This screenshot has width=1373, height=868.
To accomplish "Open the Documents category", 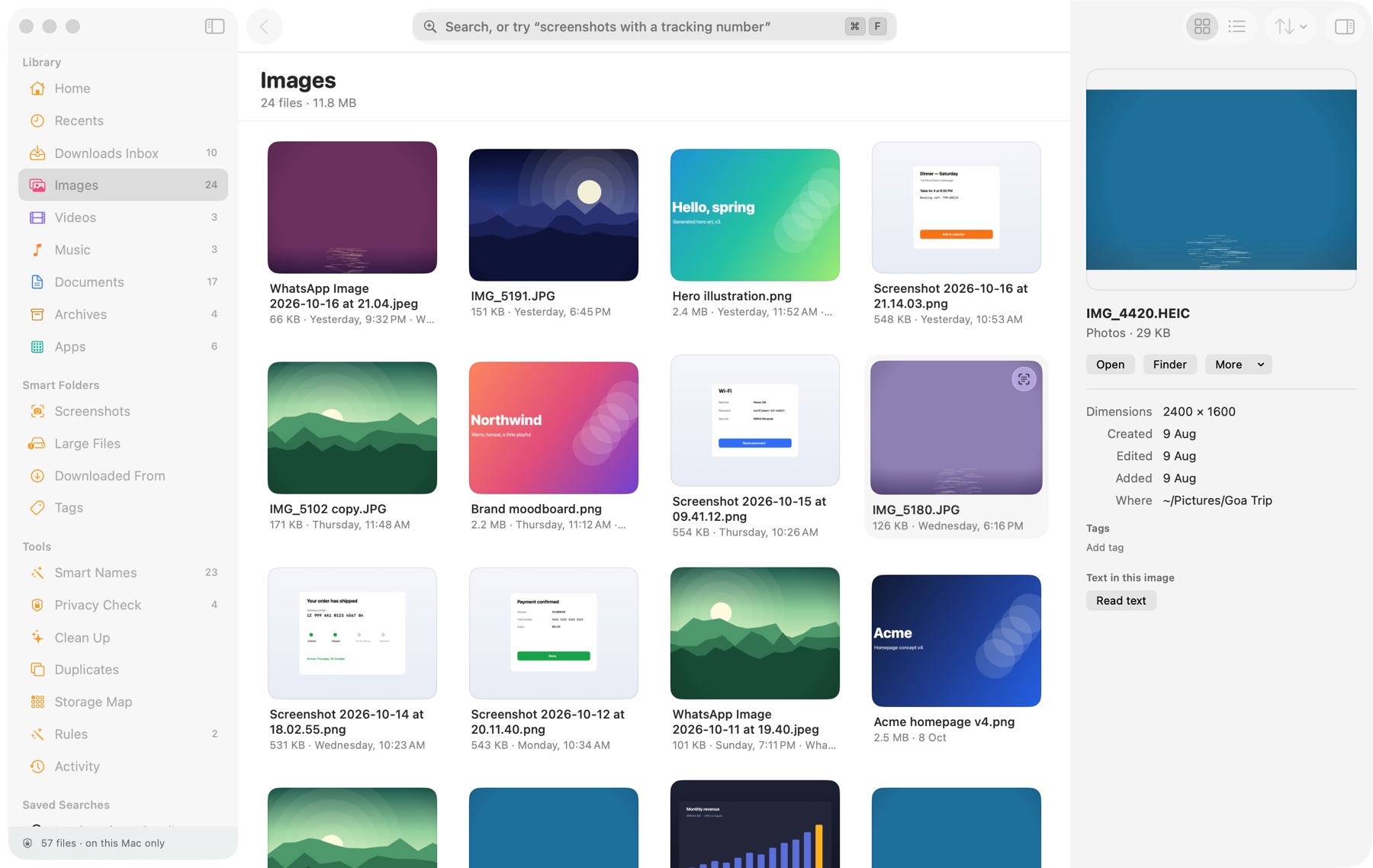I will [x=123, y=282].
